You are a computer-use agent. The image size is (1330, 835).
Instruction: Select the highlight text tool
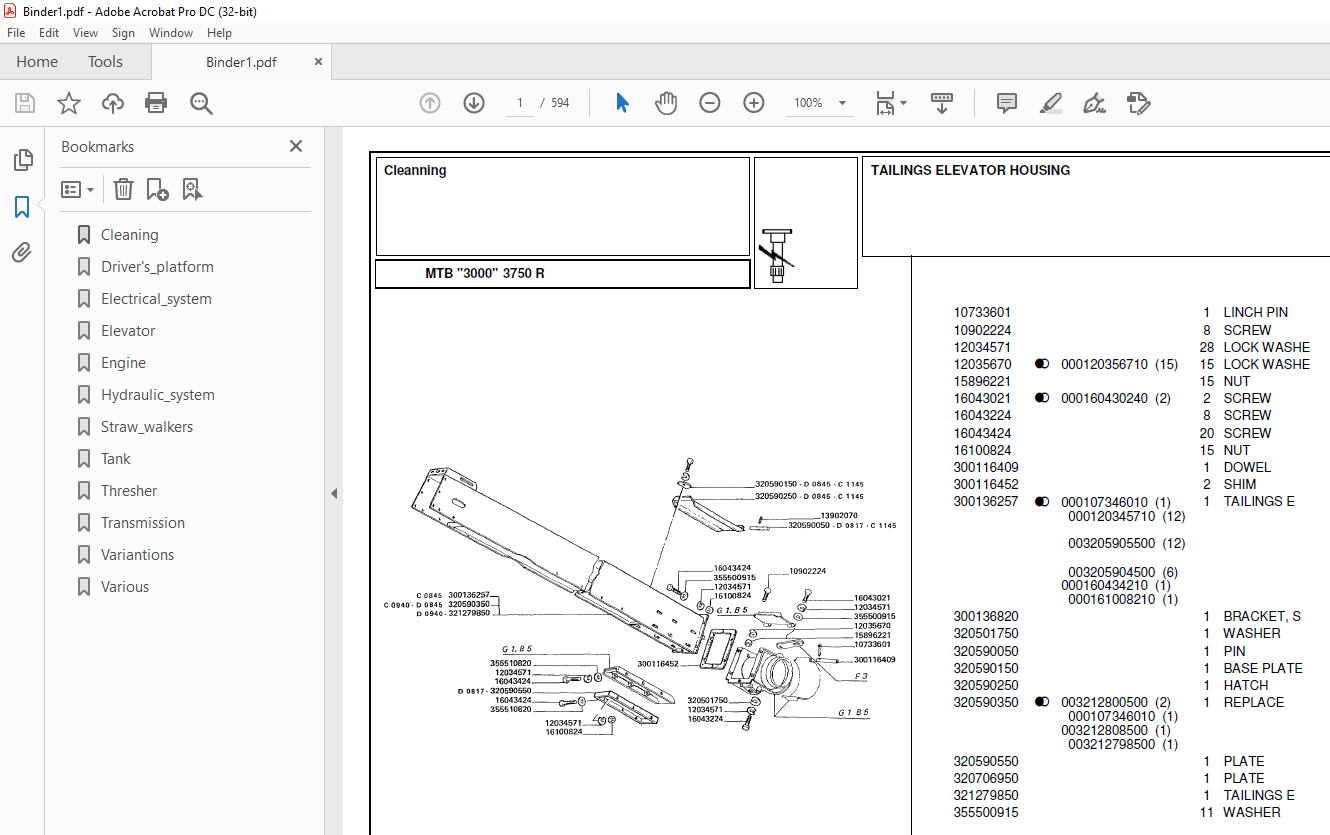coord(1051,103)
